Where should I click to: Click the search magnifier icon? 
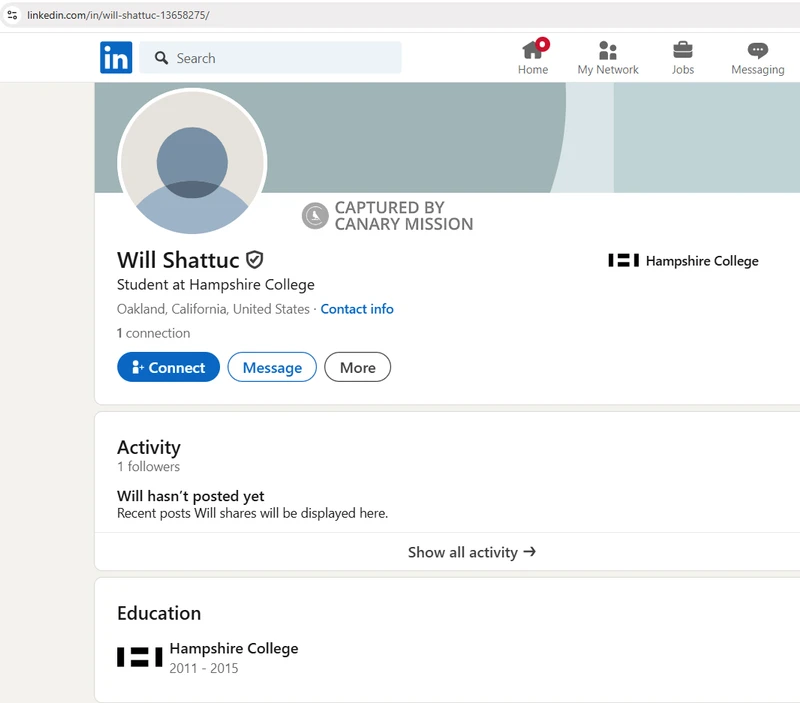[161, 58]
